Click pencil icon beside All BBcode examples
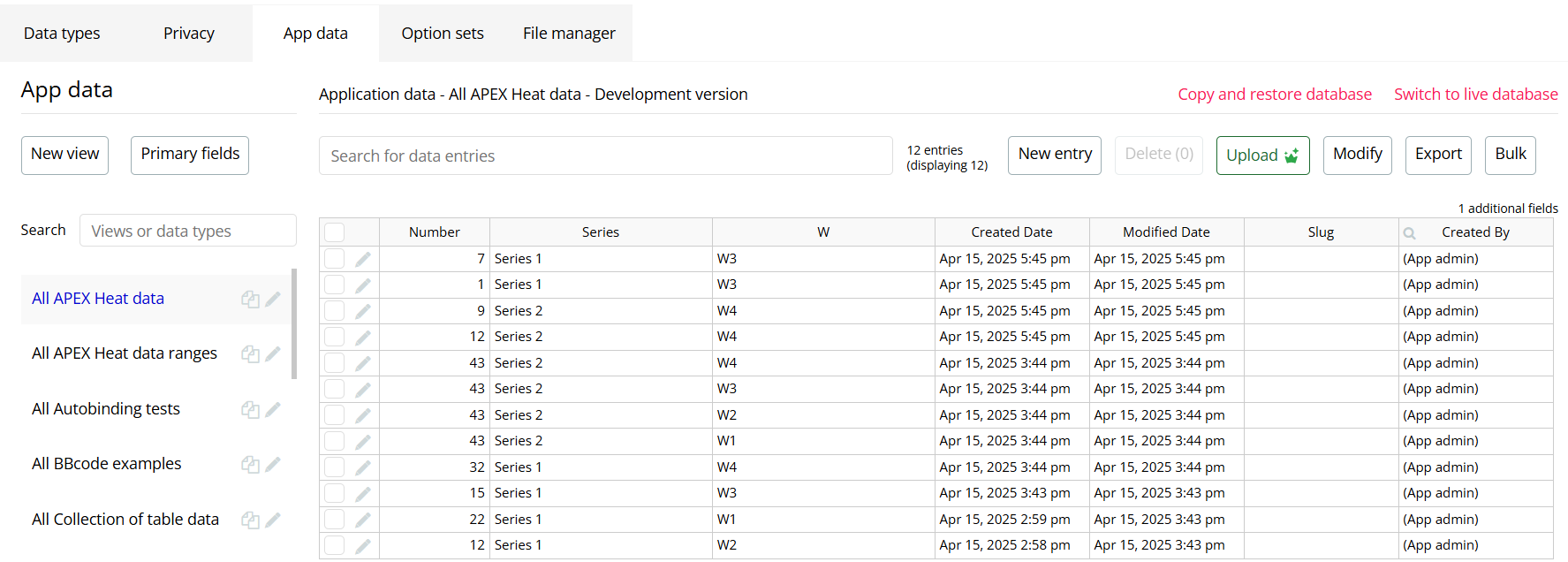Screen dimensions: 1568x562 (273, 464)
